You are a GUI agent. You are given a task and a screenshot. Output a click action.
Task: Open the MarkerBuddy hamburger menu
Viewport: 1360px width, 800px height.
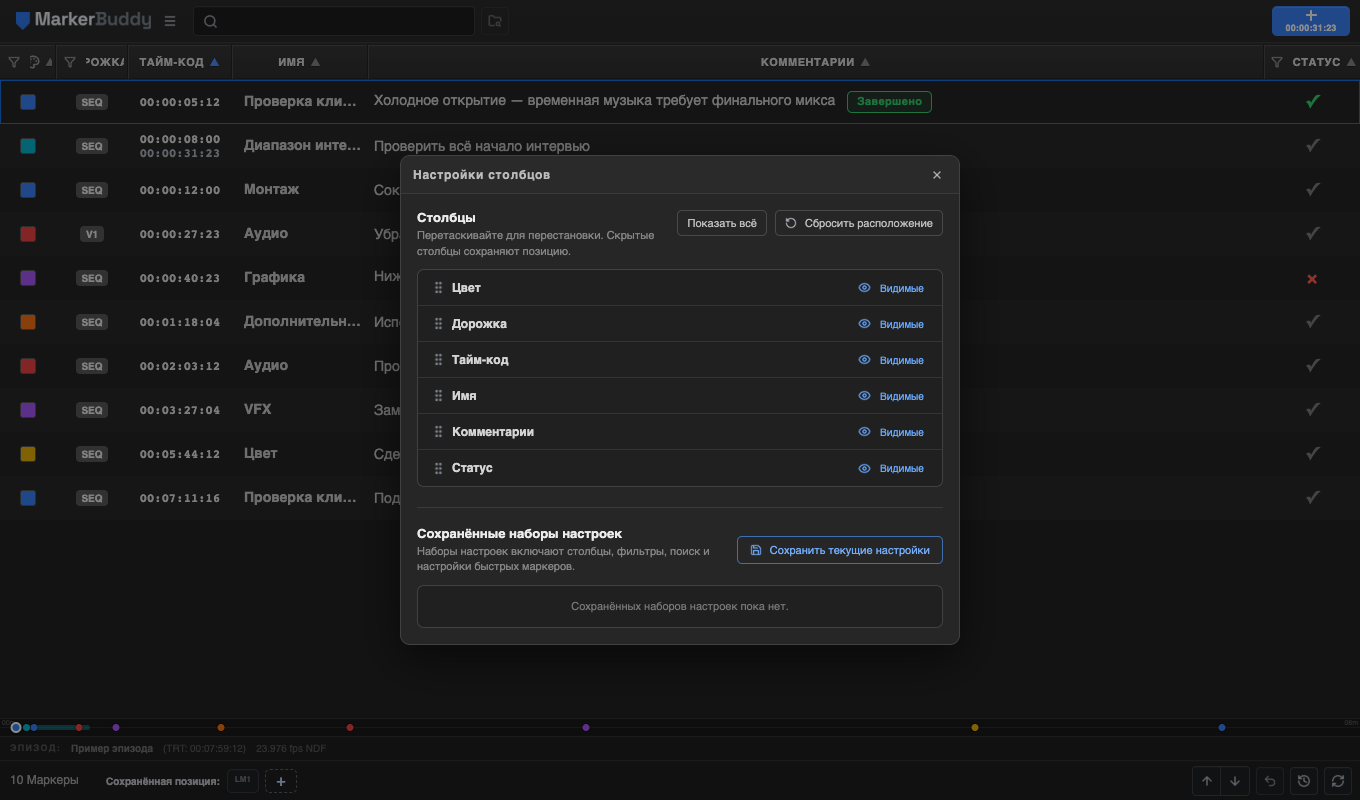tap(170, 21)
